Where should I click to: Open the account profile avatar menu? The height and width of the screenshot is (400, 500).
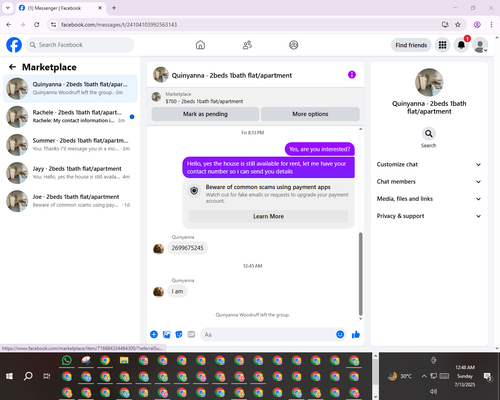(480, 45)
